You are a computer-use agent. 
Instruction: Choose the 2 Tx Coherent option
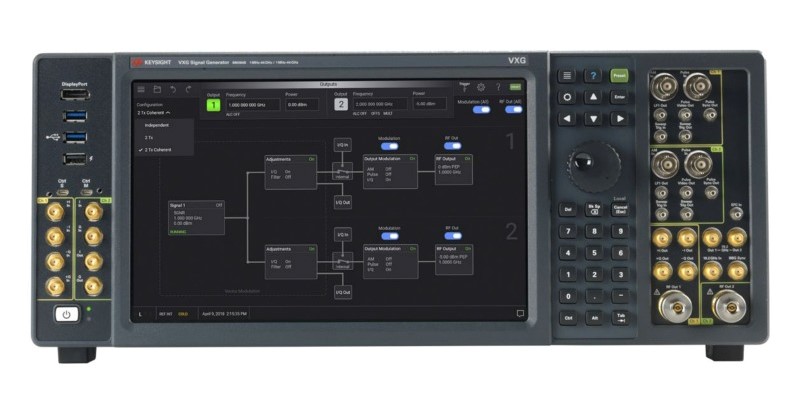coord(160,149)
